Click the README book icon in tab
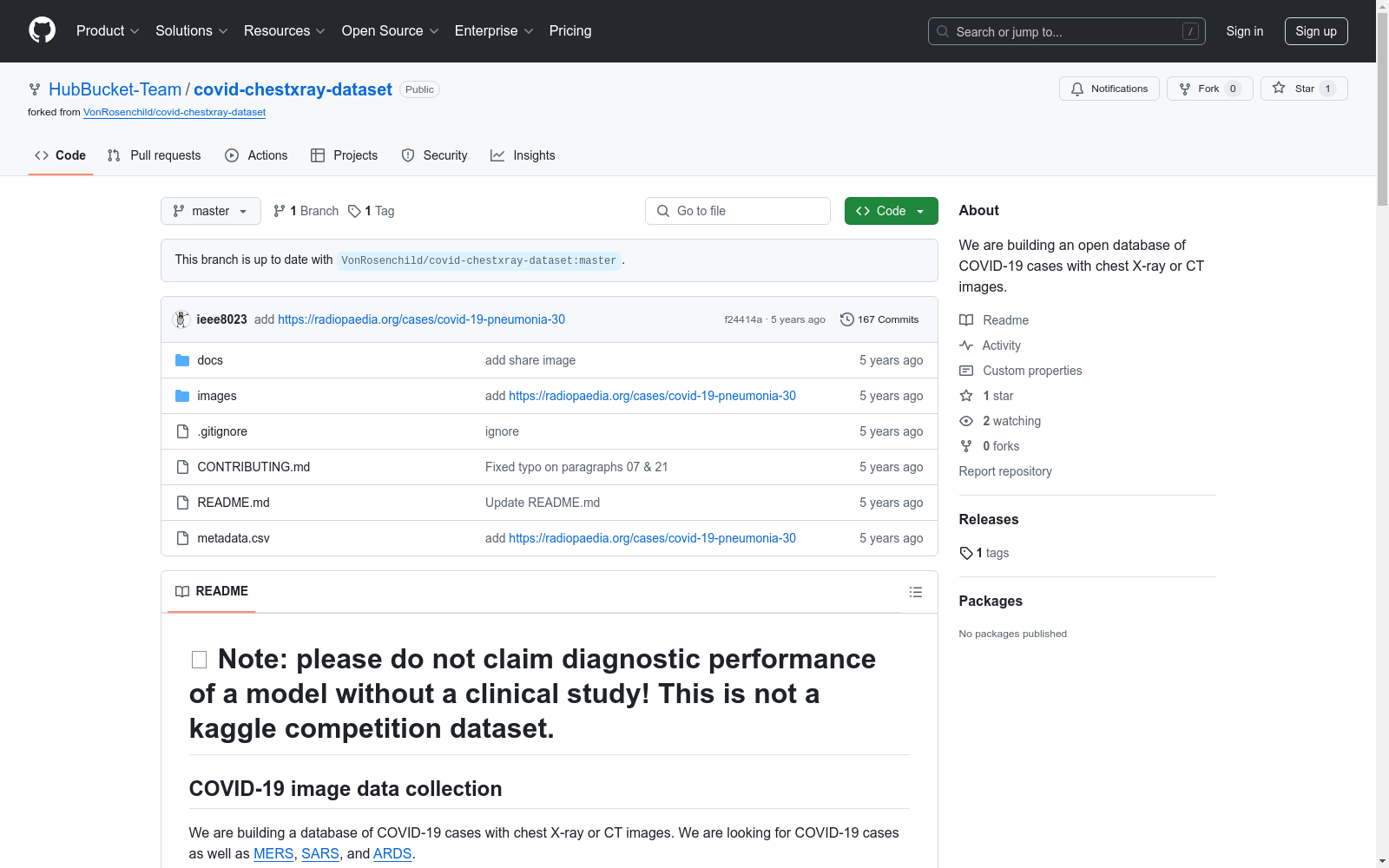 click(x=182, y=591)
